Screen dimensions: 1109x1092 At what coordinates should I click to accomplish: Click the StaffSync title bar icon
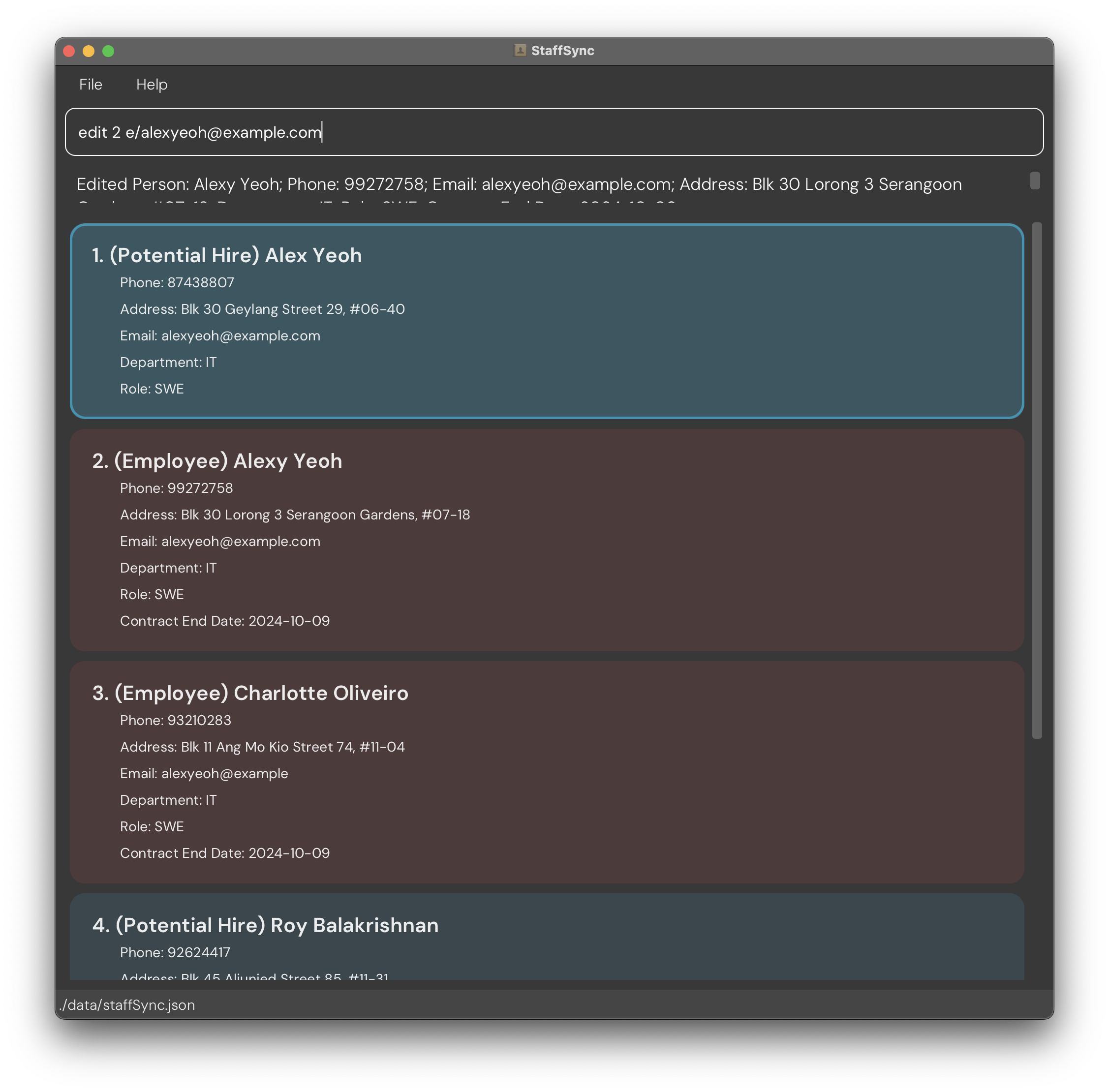tap(520, 51)
